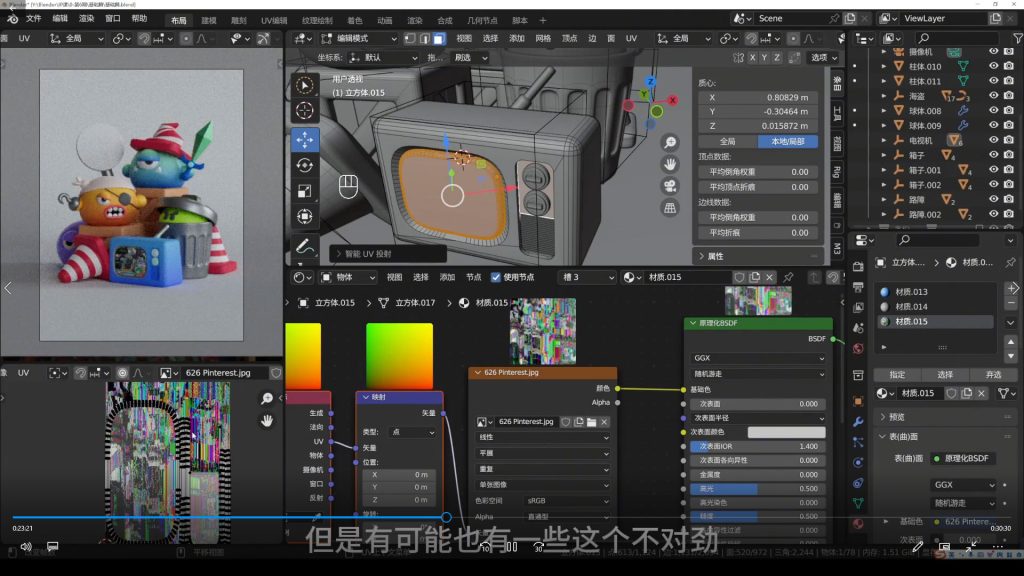Click the camera view icon in viewport
The width and height of the screenshot is (1024, 576).
pos(670,186)
